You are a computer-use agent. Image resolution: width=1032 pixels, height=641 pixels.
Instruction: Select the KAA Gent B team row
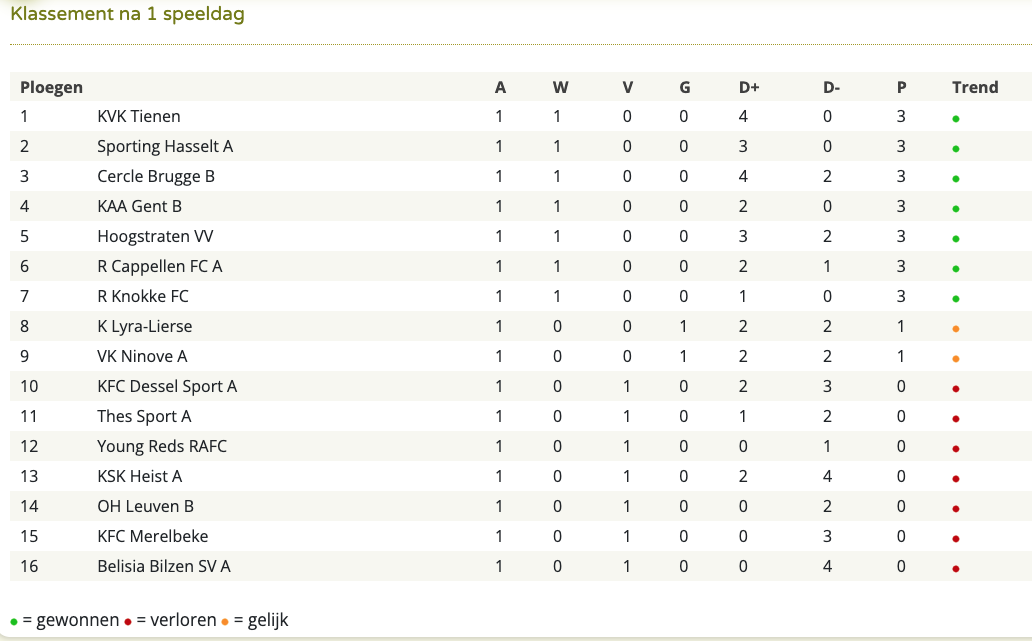pos(521,206)
